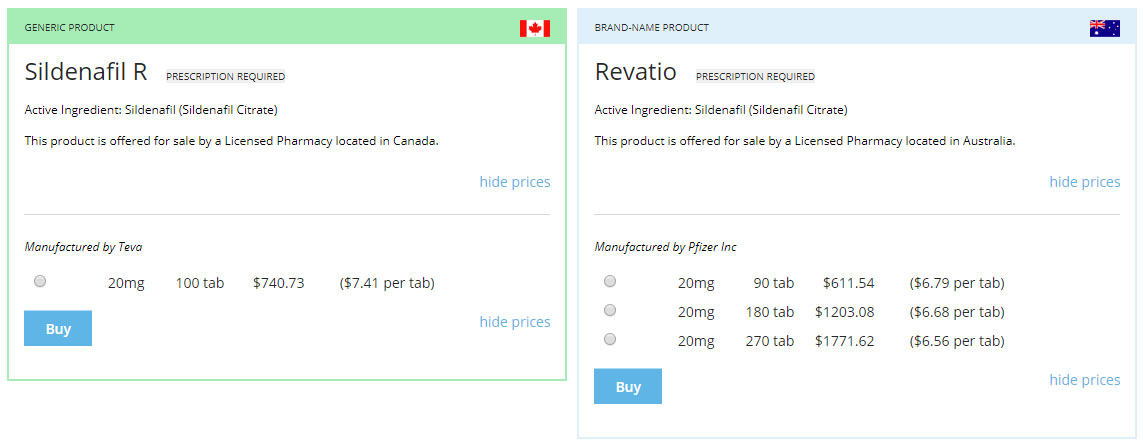Click the Prescription Required badge next to Sildenafil R
The image size is (1143, 445).
pyautogui.click(x=225, y=77)
